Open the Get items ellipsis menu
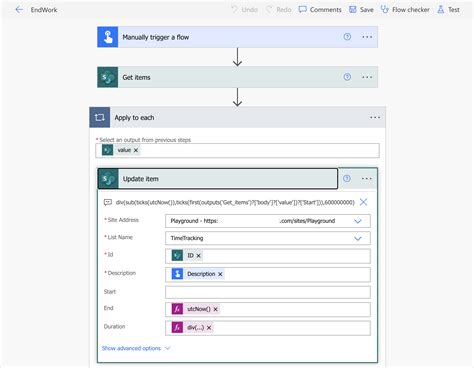 pyautogui.click(x=367, y=77)
